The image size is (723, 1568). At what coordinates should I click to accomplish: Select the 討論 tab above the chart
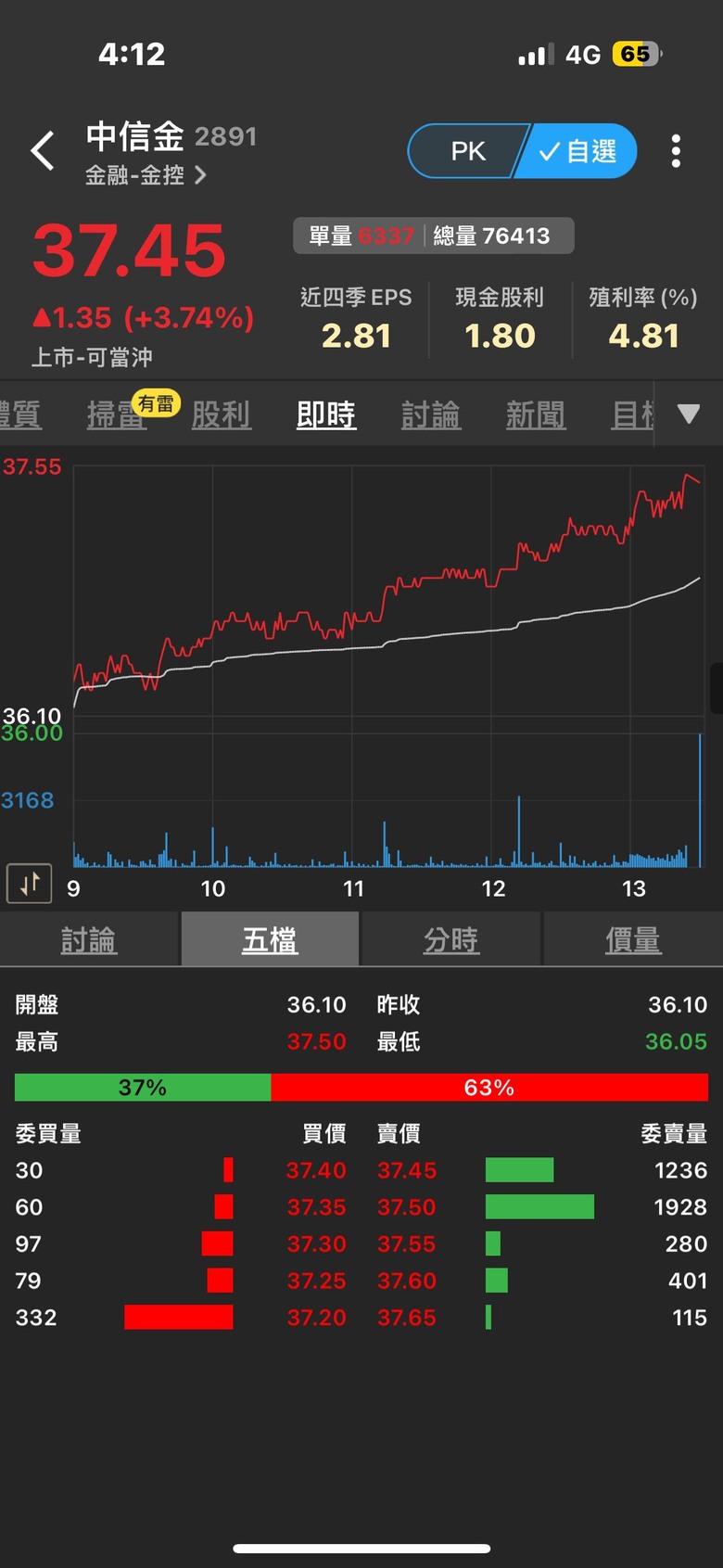pos(431,414)
